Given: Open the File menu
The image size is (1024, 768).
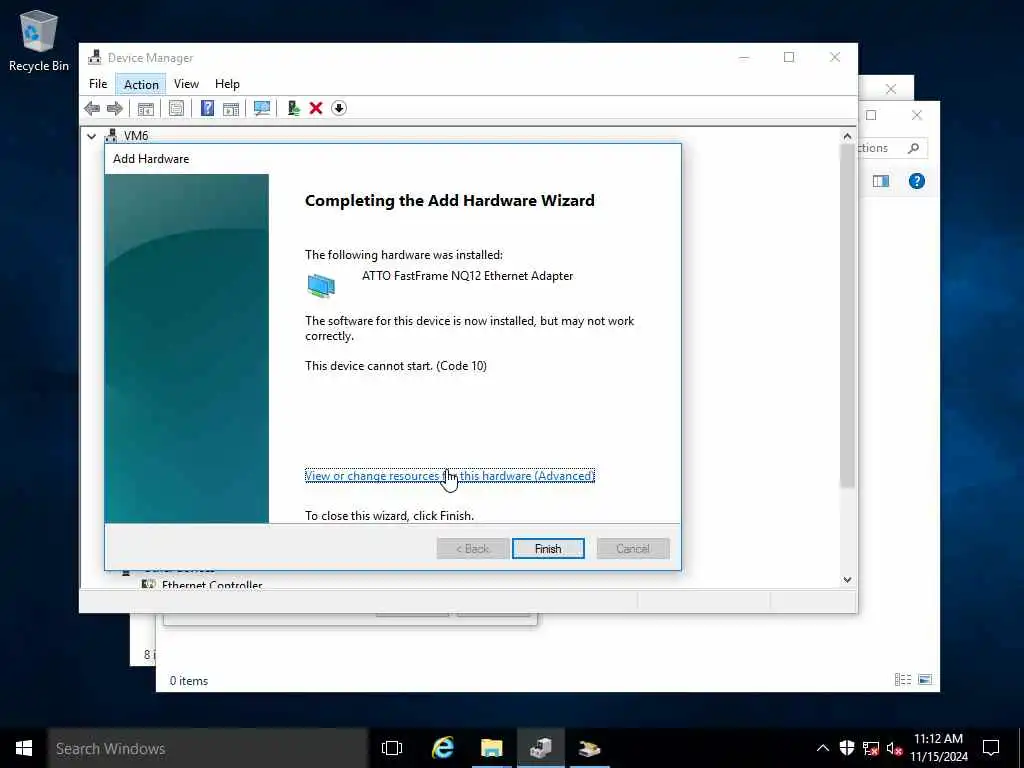Looking at the screenshot, I should coord(98,84).
